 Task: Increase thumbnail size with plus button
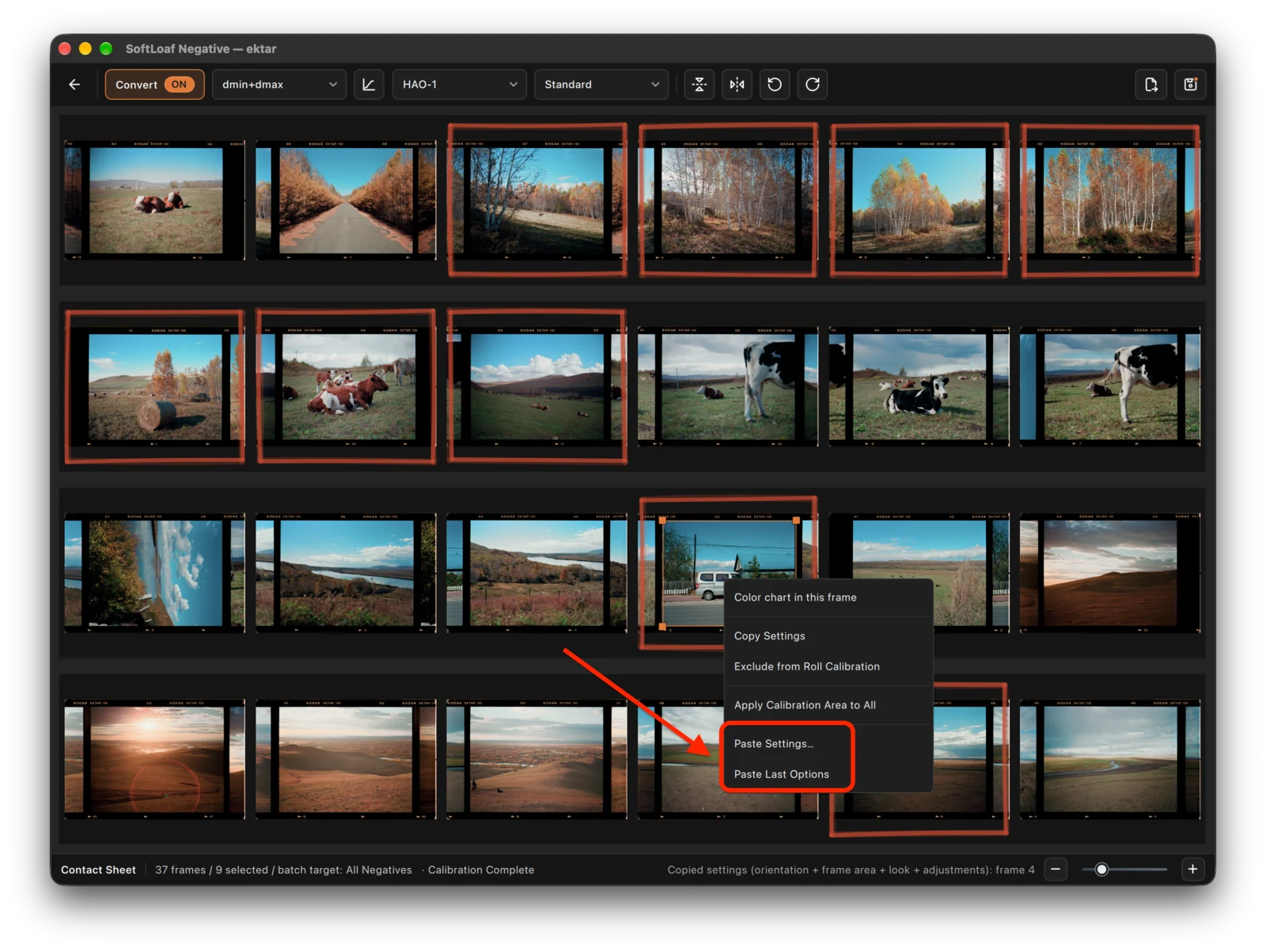coord(1192,870)
